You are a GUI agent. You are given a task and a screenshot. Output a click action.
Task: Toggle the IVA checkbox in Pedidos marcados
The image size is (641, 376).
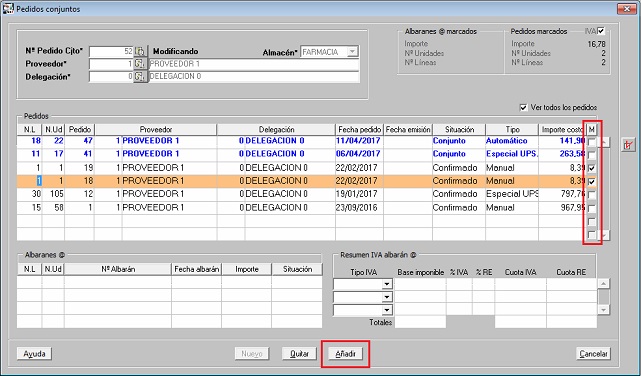click(601, 31)
